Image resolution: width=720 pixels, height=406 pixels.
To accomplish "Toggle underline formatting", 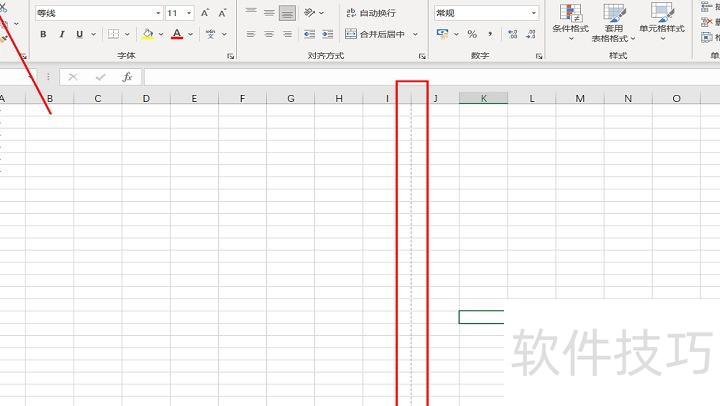I will point(79,34).
